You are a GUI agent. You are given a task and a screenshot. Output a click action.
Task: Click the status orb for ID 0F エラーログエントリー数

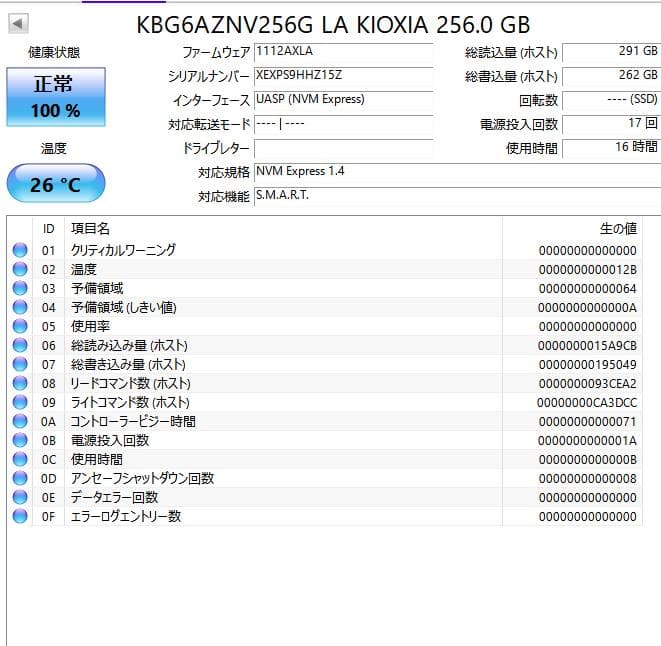[x=20, y=516]
